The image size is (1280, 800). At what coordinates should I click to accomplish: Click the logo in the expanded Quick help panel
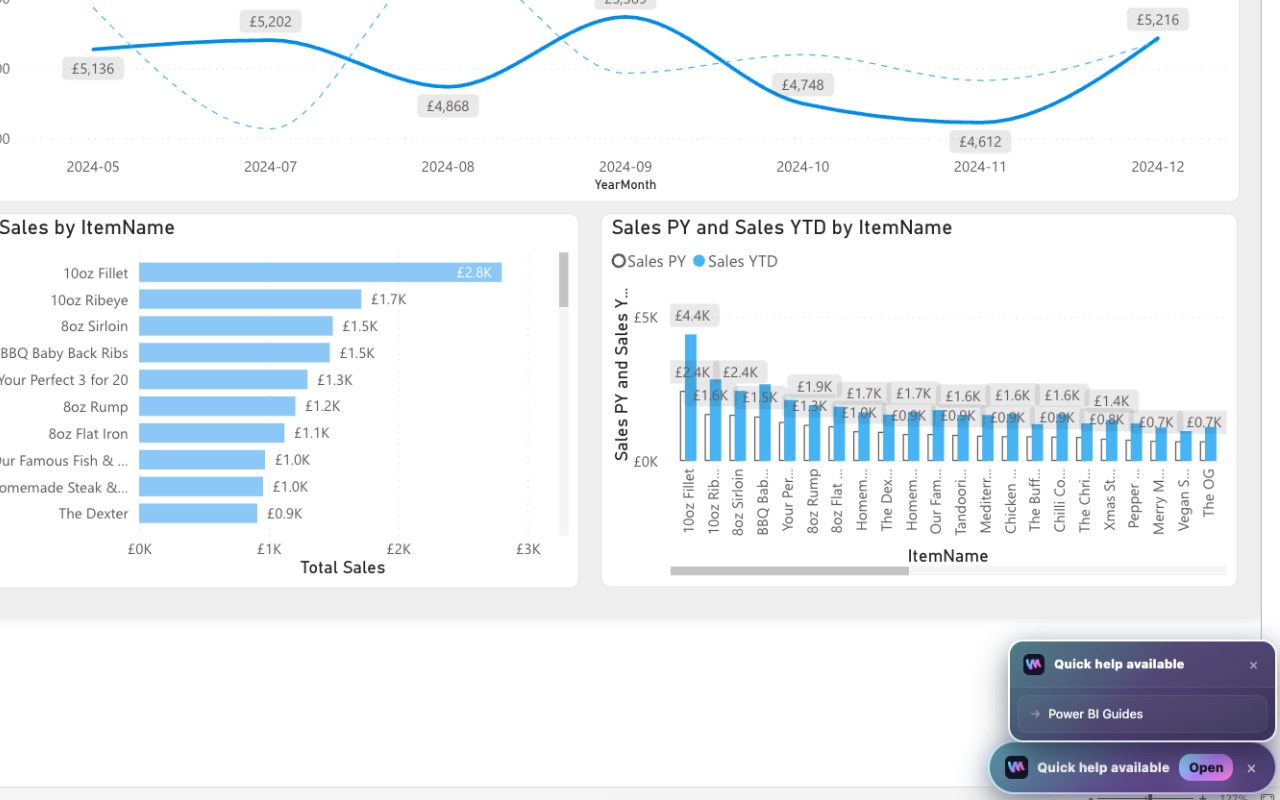click(1034, 664)
